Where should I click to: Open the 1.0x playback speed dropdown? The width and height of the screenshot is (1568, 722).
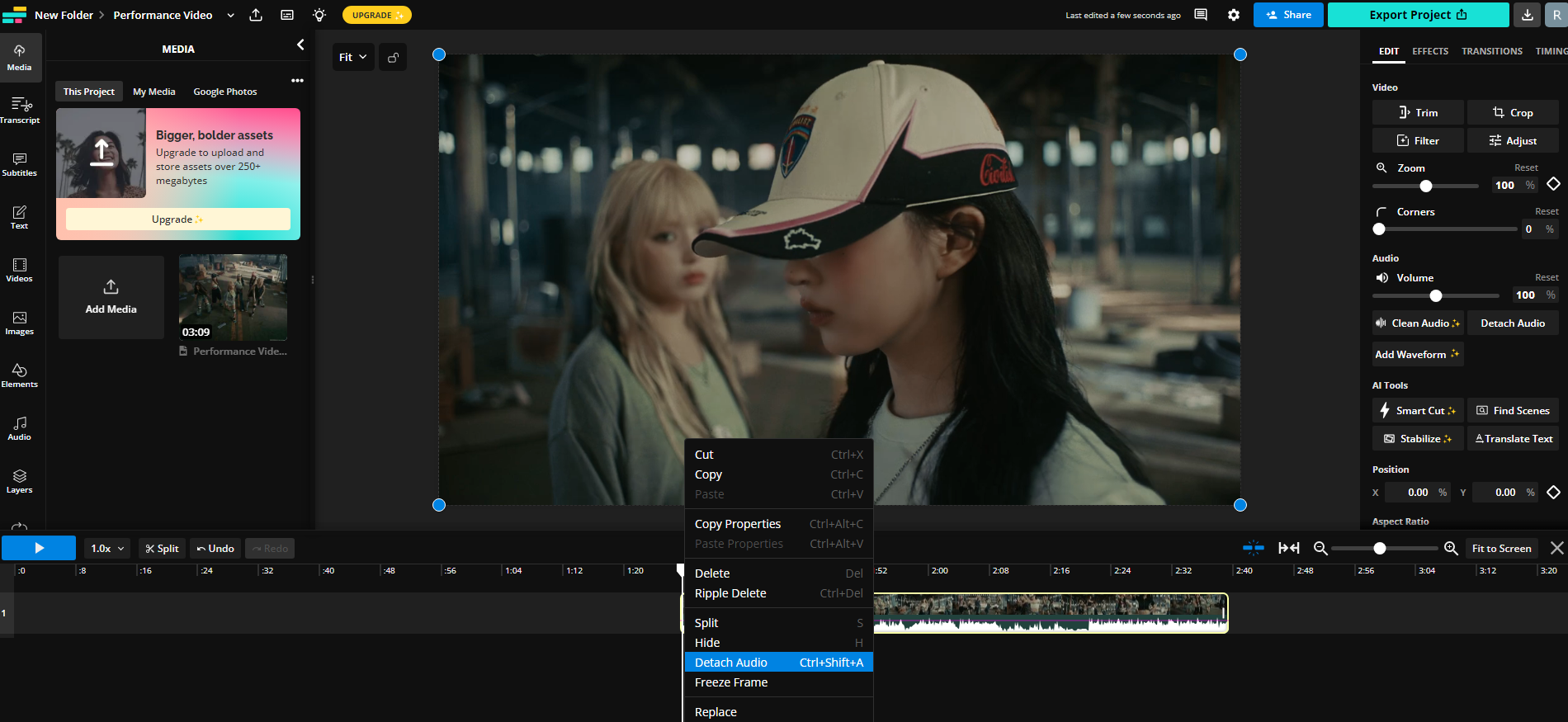tap(107, 549)
